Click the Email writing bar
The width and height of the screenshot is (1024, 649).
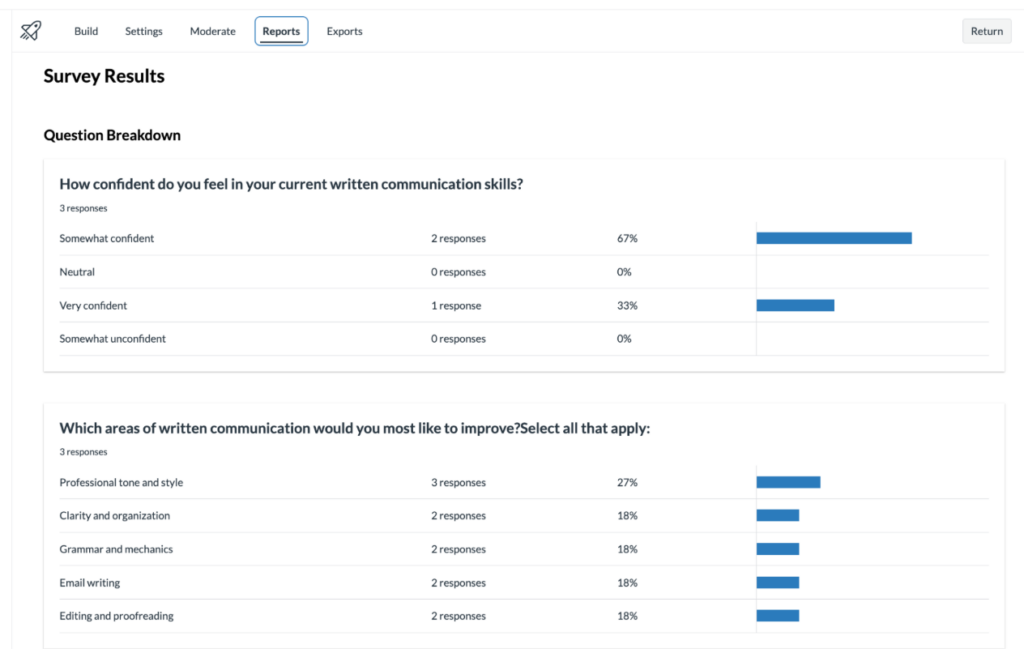coord(777,583)
